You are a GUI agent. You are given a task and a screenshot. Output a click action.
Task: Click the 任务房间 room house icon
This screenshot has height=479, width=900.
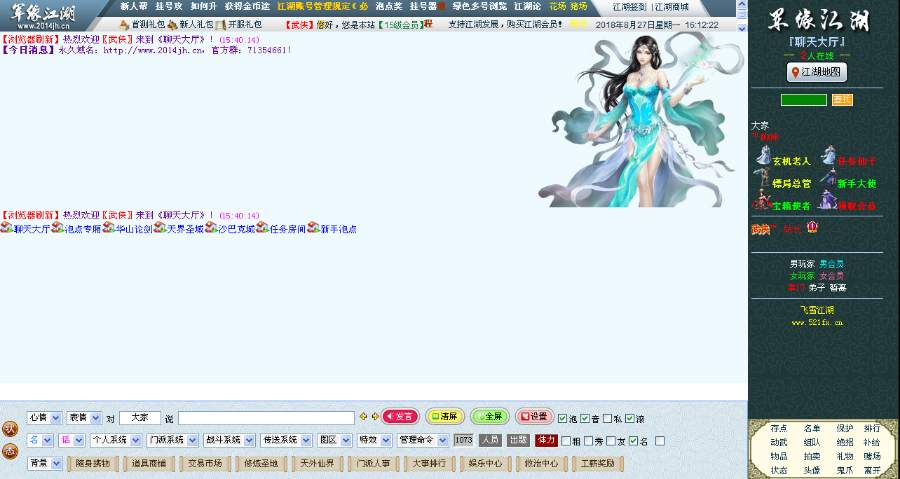(262, 228)
